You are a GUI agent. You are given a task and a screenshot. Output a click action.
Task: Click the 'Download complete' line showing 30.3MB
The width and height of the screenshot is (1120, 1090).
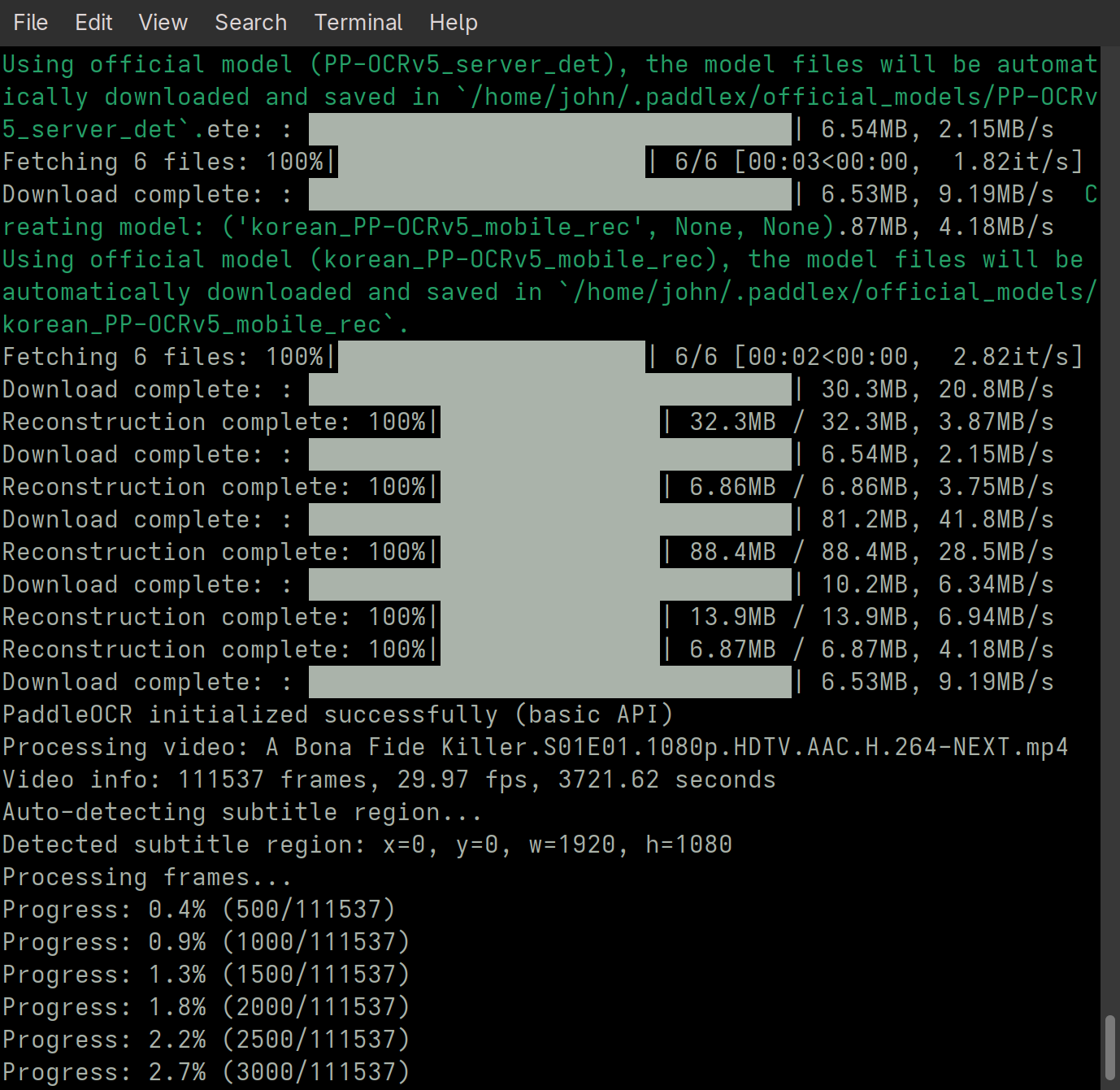coord(528,389)
